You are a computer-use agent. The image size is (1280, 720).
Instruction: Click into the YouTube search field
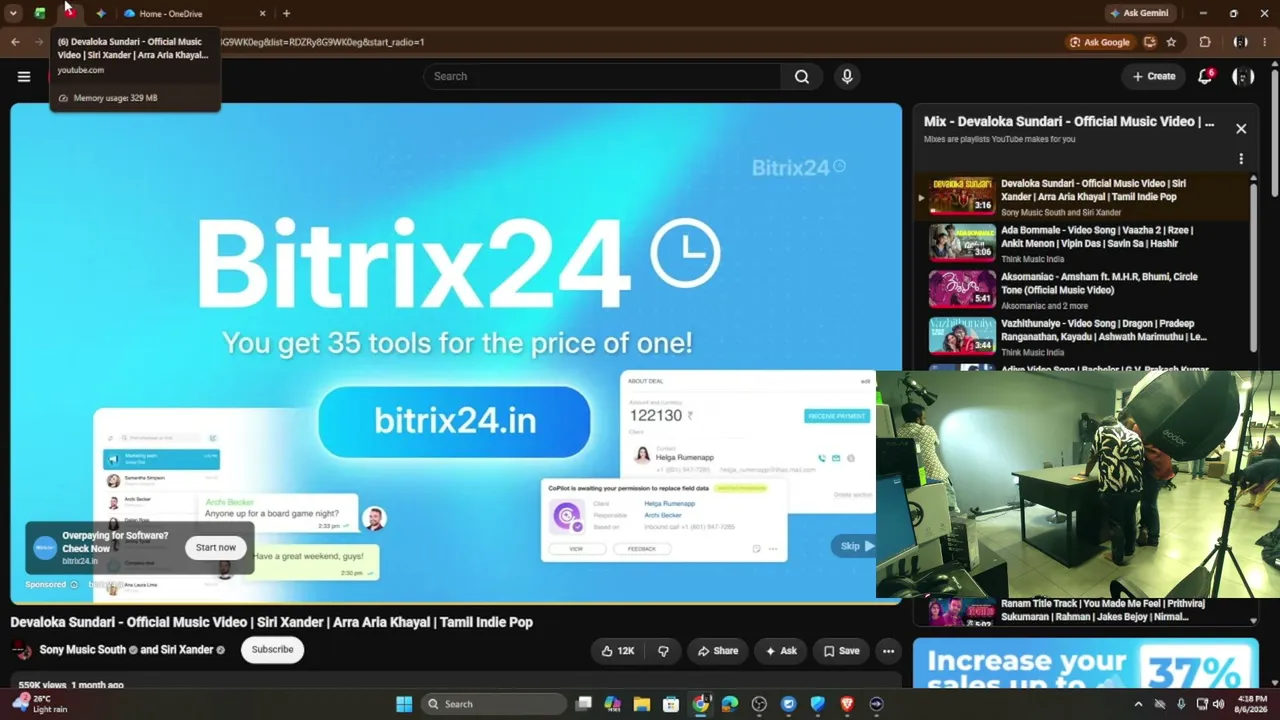pyautogui.click(x=602, y=76)
